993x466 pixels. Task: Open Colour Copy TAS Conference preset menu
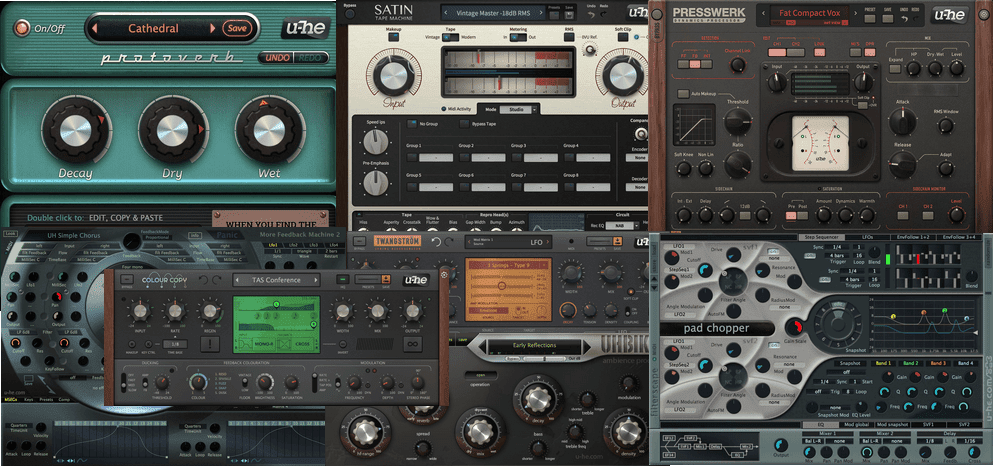tap(276, 280)
